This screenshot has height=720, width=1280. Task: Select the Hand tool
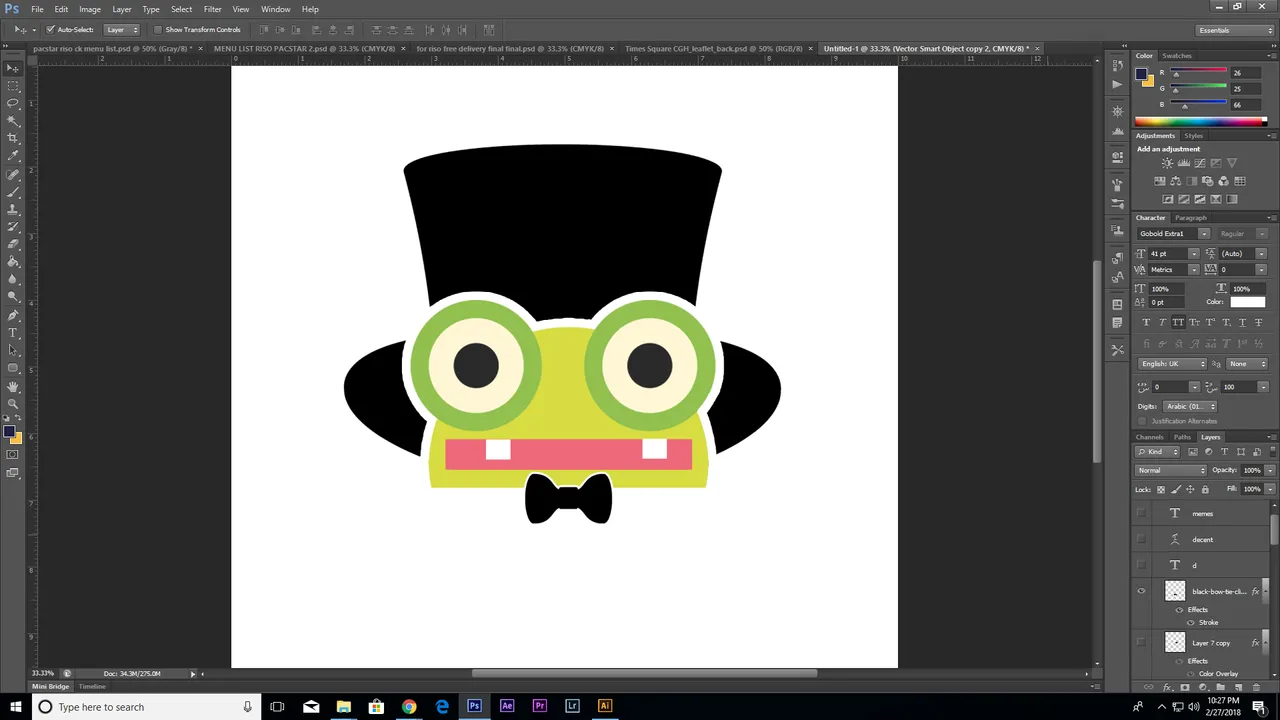13,386
